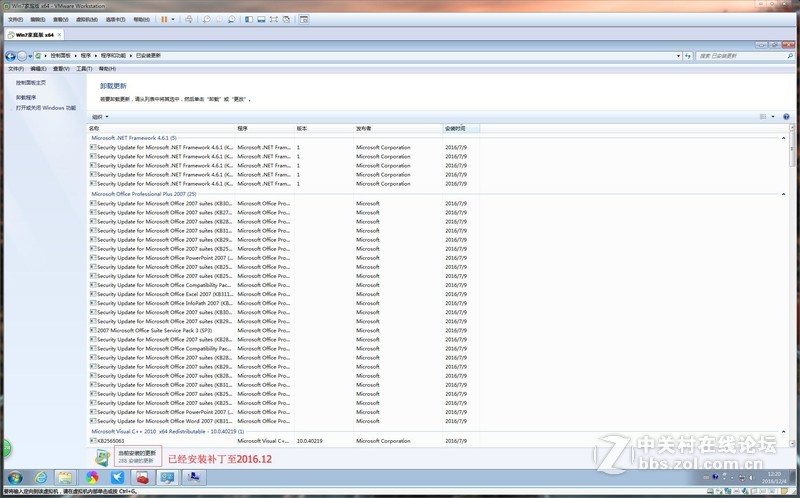Open the address bar history dropdown arrow
Screen dimensions: 800x498
[678, 56]
